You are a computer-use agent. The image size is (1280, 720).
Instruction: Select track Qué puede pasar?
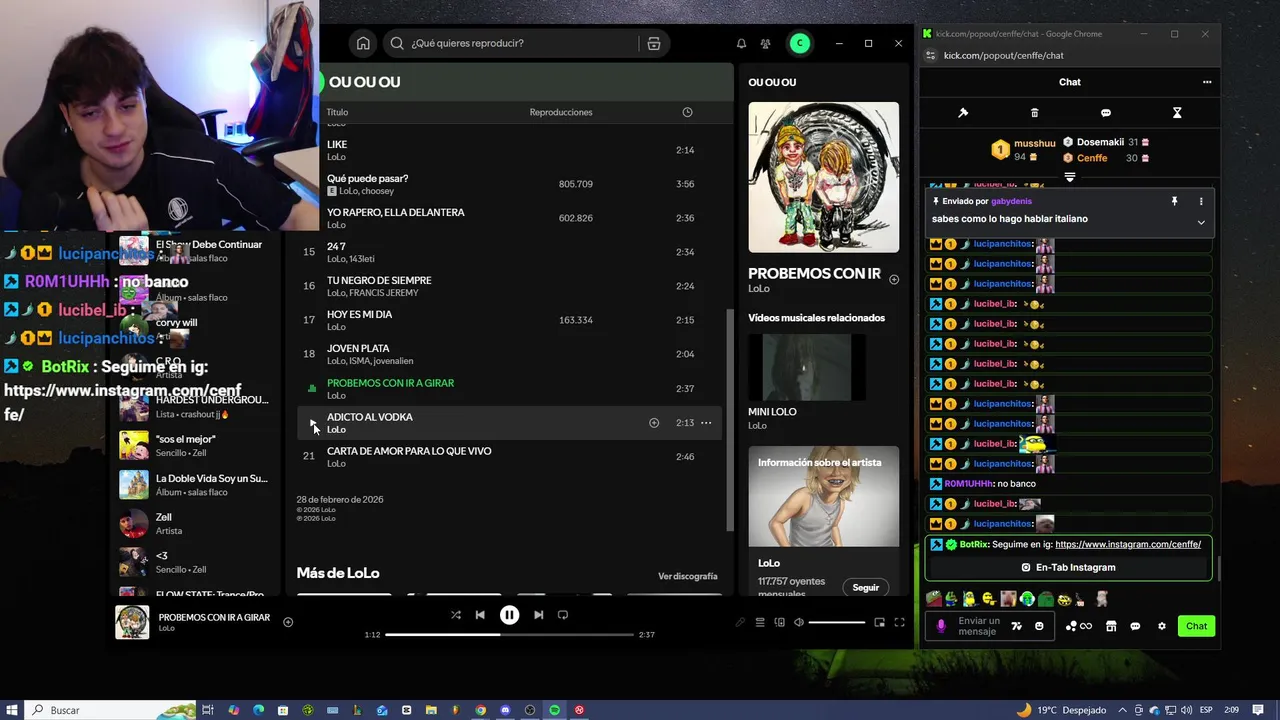point(509,184)
